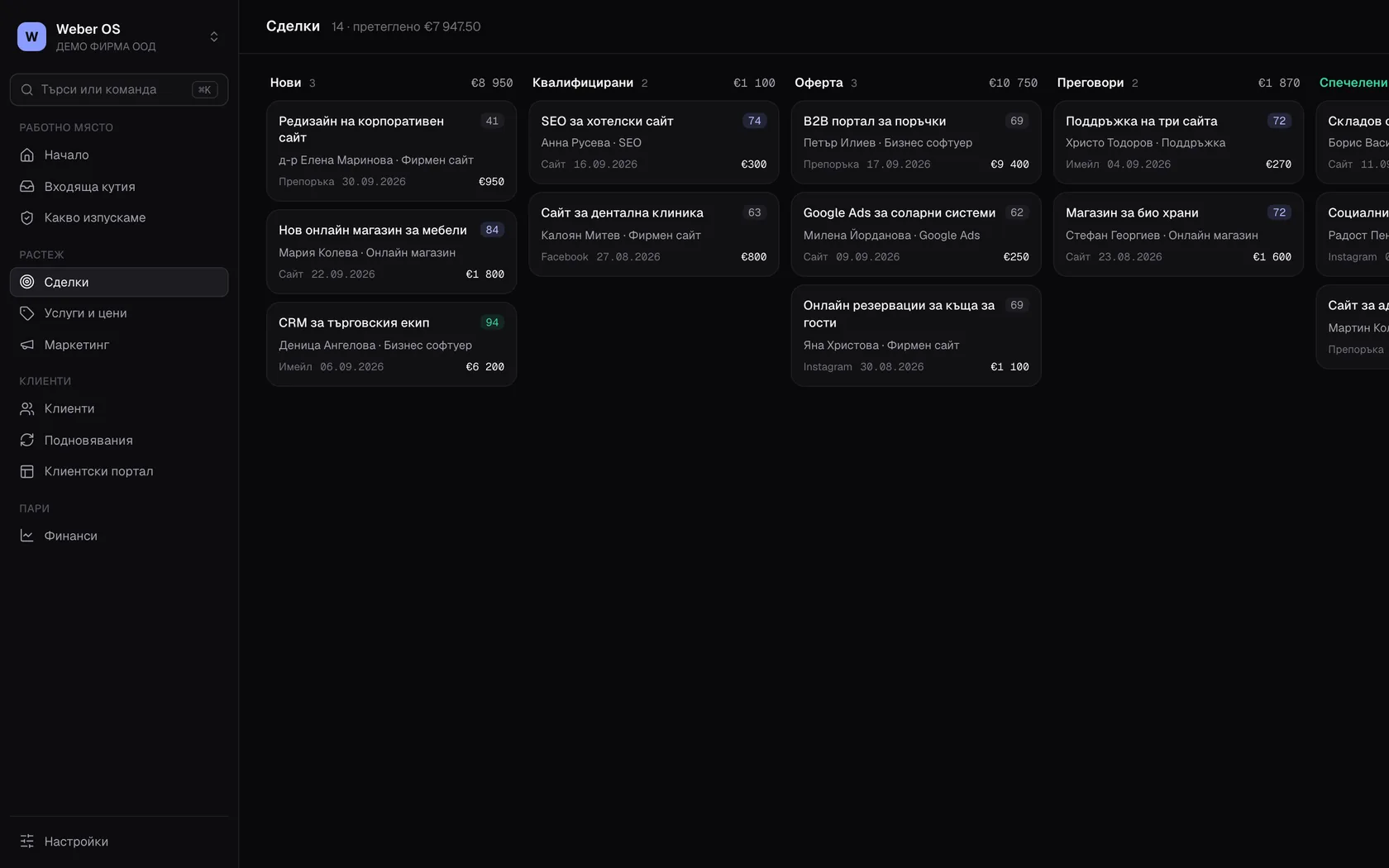Screen dimensions: 1389x868
Task: Open the Начало menu item
Action: pos(119,155)
